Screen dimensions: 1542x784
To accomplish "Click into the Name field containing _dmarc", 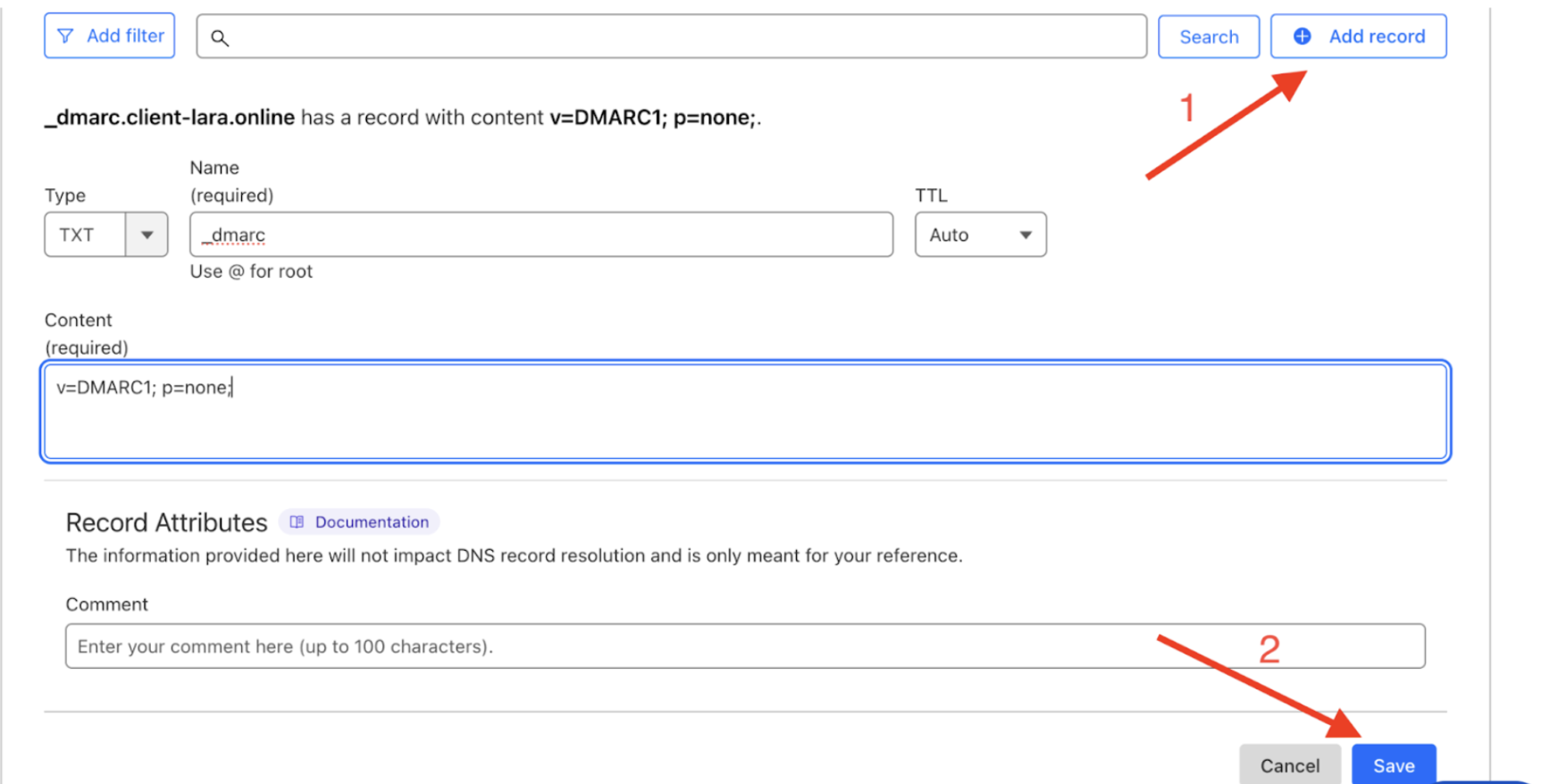I will coord(541,235).
